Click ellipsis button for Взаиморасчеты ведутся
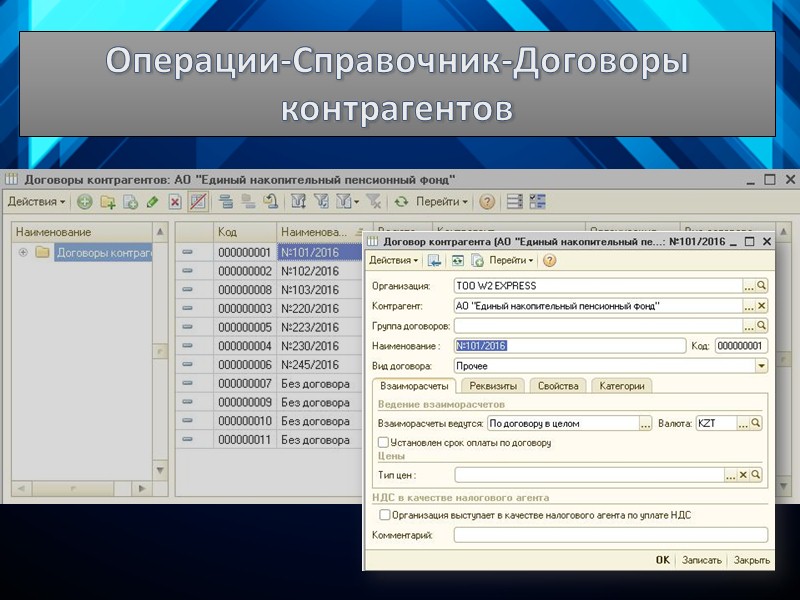This screenshot has width=800, height=600. coord(645,423)
